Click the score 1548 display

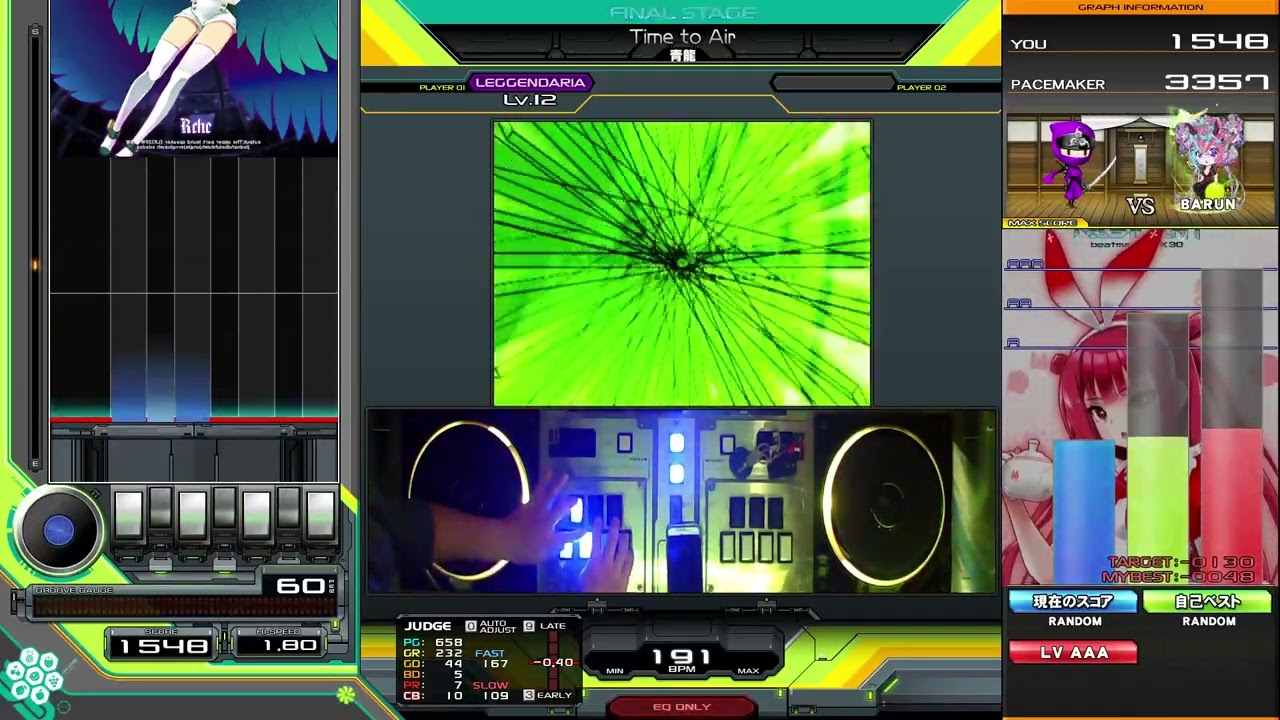[x=163, y=646]
